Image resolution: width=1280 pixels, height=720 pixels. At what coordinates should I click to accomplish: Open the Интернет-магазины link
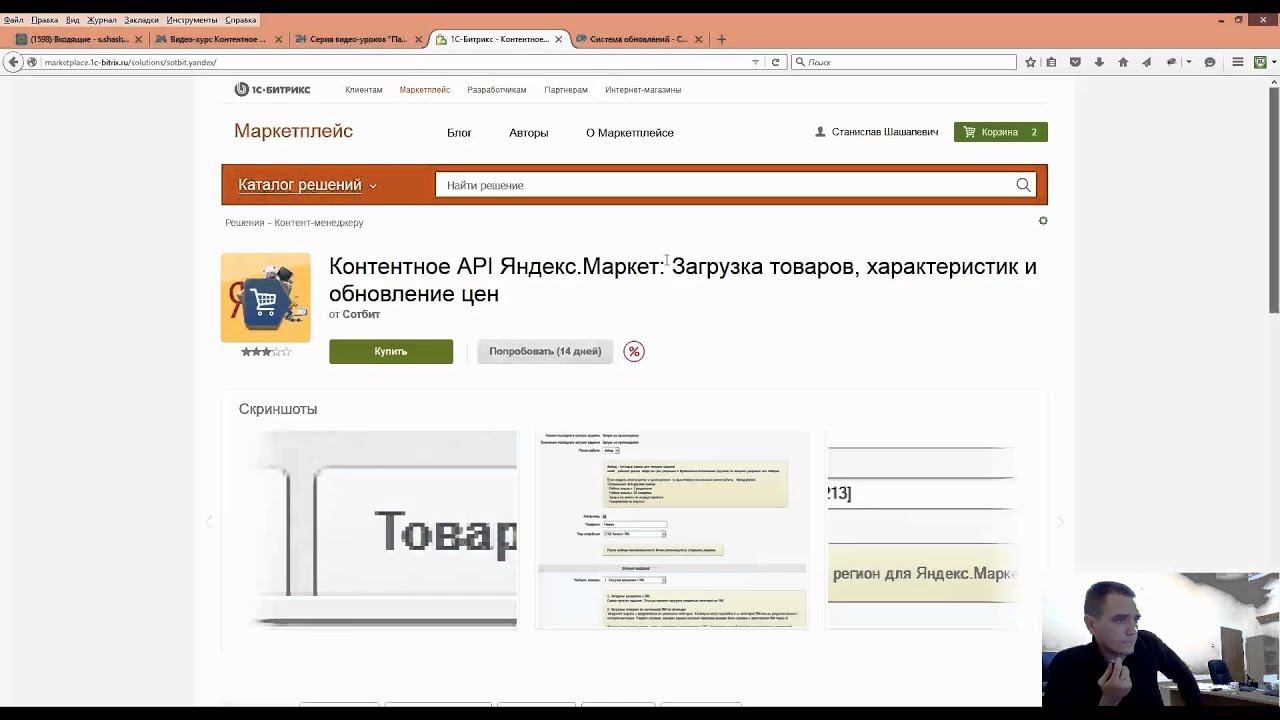coord(643,90)
